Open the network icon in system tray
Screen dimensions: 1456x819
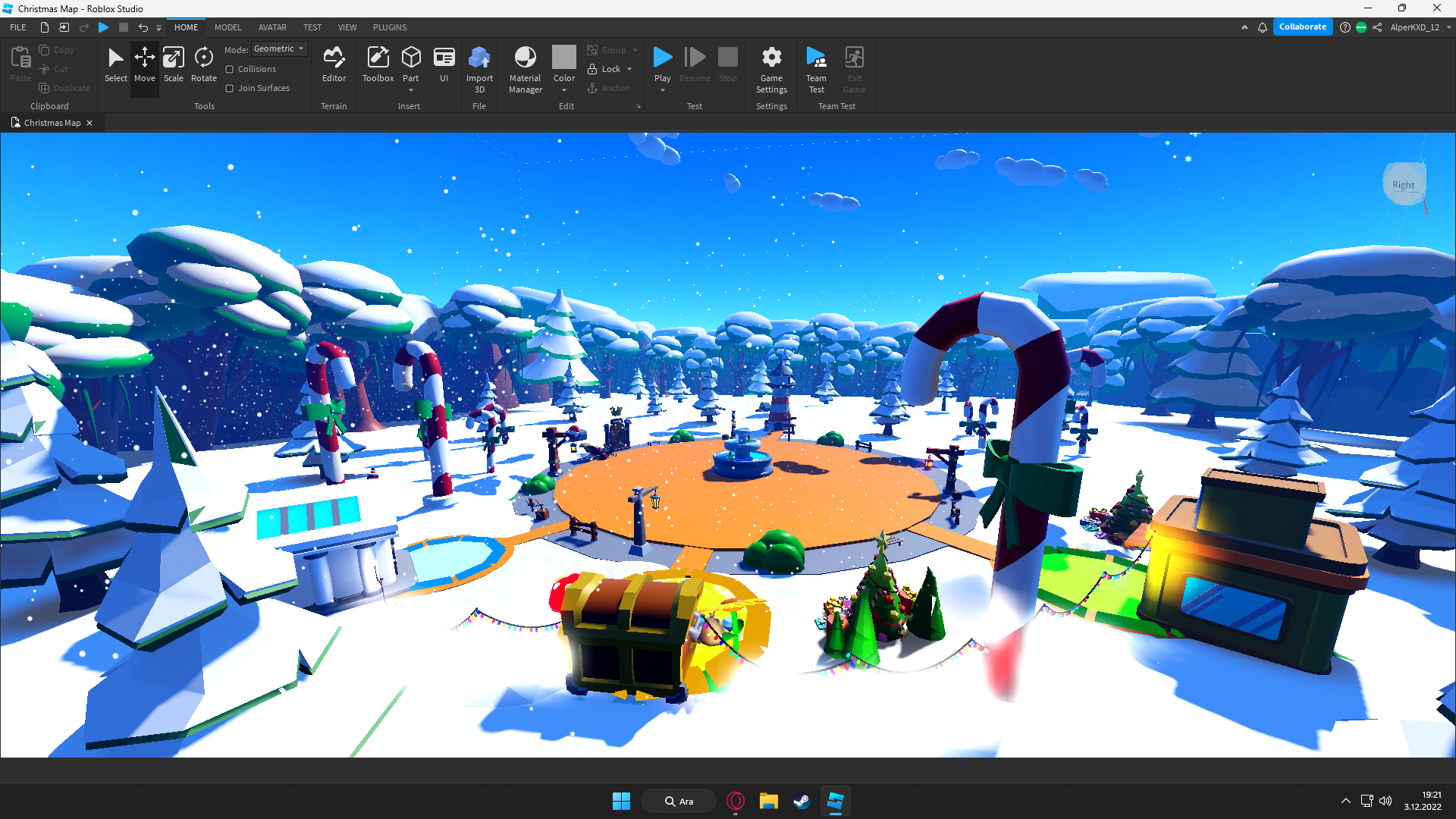pyautogui.click(x=1367, y=801)
